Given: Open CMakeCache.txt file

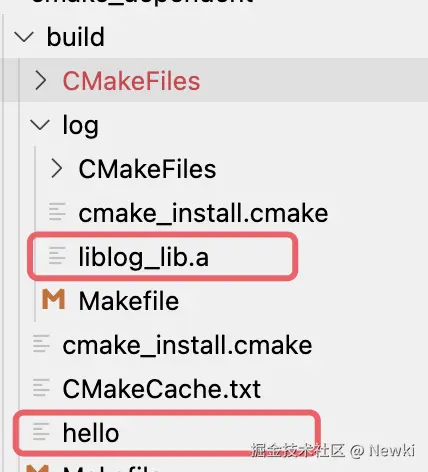Looking at the screenshot, I should click(x=162, y=389).
